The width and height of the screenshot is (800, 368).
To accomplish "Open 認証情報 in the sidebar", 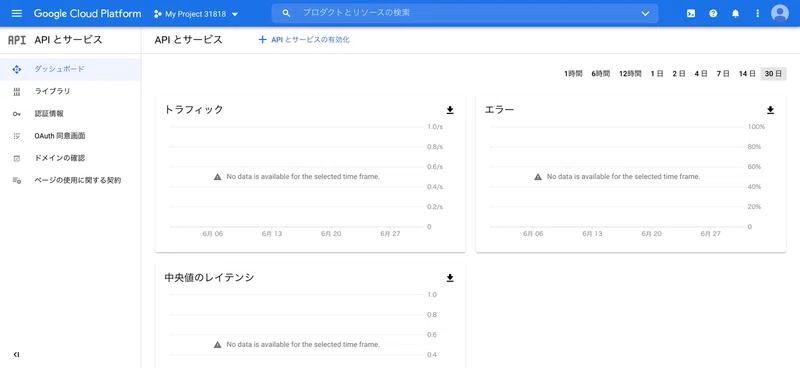I will pyautogui.click(x=70, y=114).
